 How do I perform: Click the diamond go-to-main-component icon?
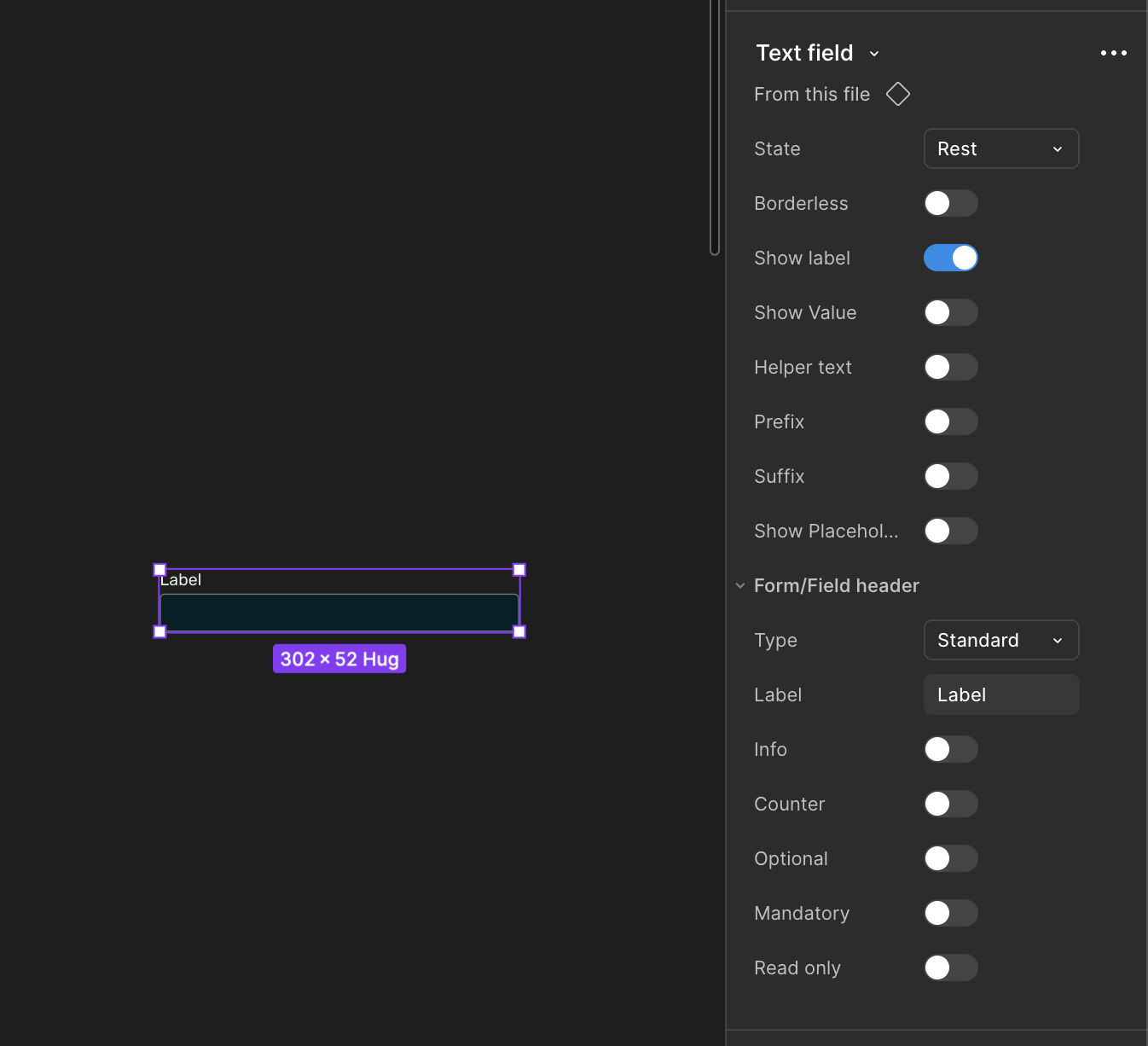point(897,94)
